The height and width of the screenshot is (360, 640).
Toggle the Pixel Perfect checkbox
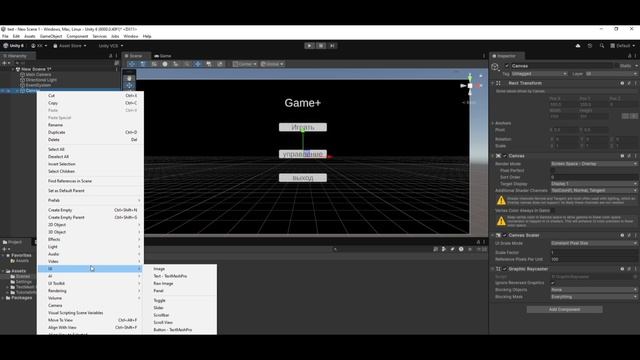pos(553,171)
